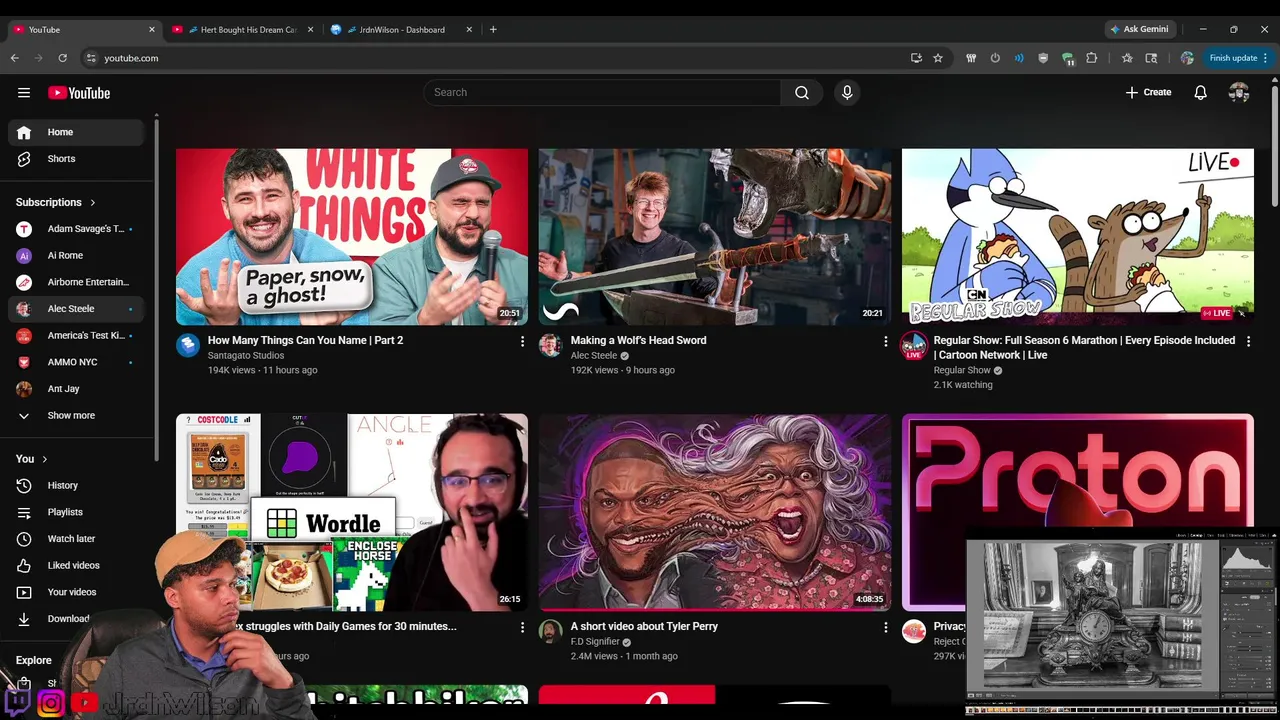
Task: Expand the Subscriptions section header
Action: pyautogui.click(x=56, y=202)
